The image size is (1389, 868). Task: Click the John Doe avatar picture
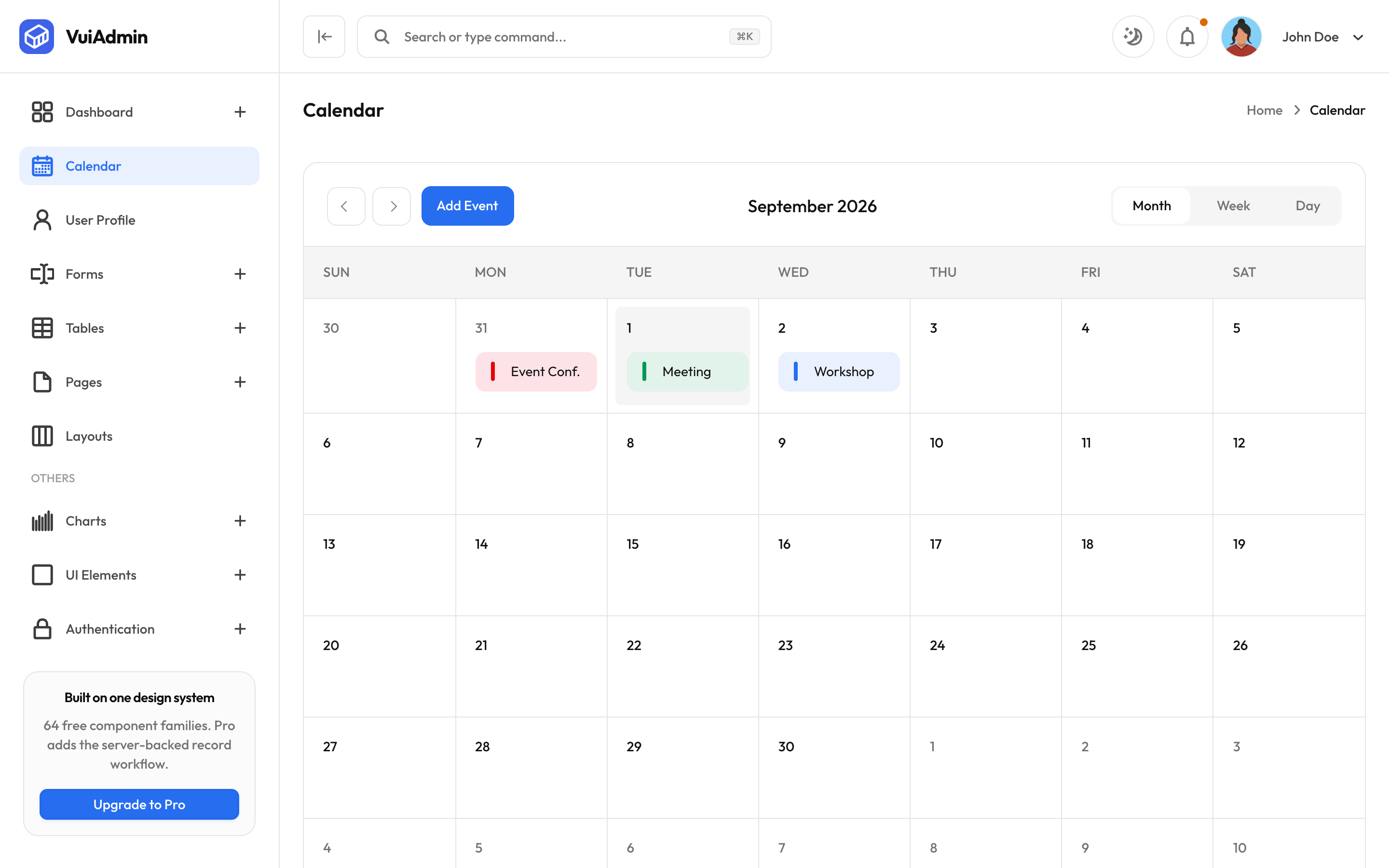(x=1241, y=37)
